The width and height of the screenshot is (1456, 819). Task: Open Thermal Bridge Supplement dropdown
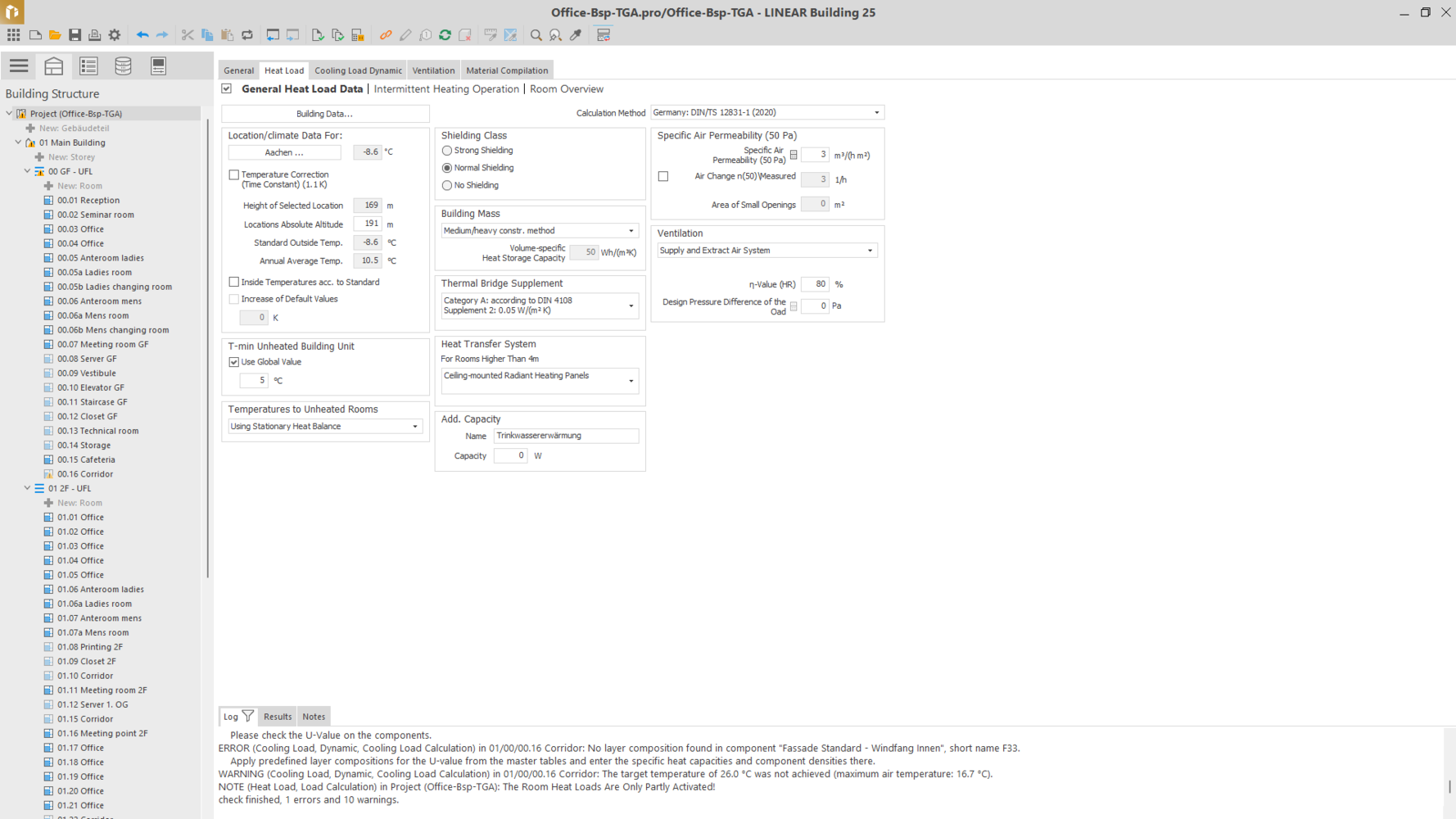click(540, 305)
